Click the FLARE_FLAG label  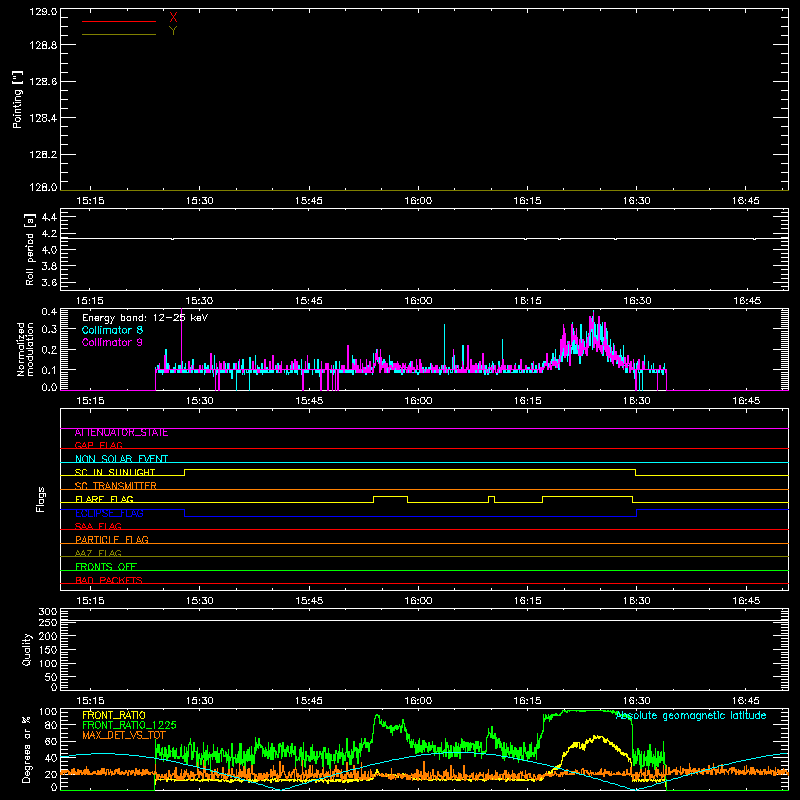(x=104, y=499)
